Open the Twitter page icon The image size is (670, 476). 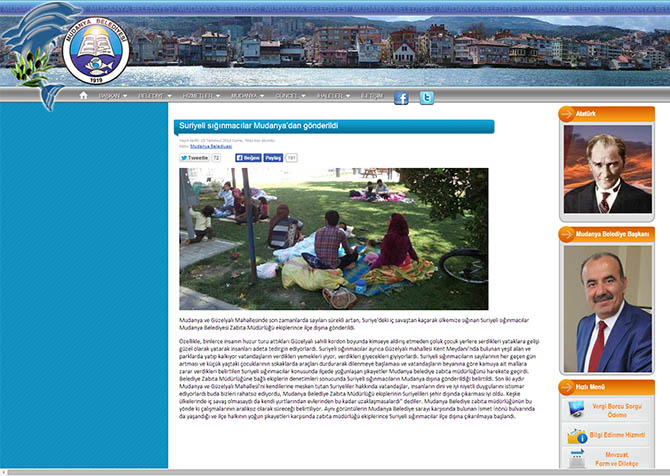[427, 97]
